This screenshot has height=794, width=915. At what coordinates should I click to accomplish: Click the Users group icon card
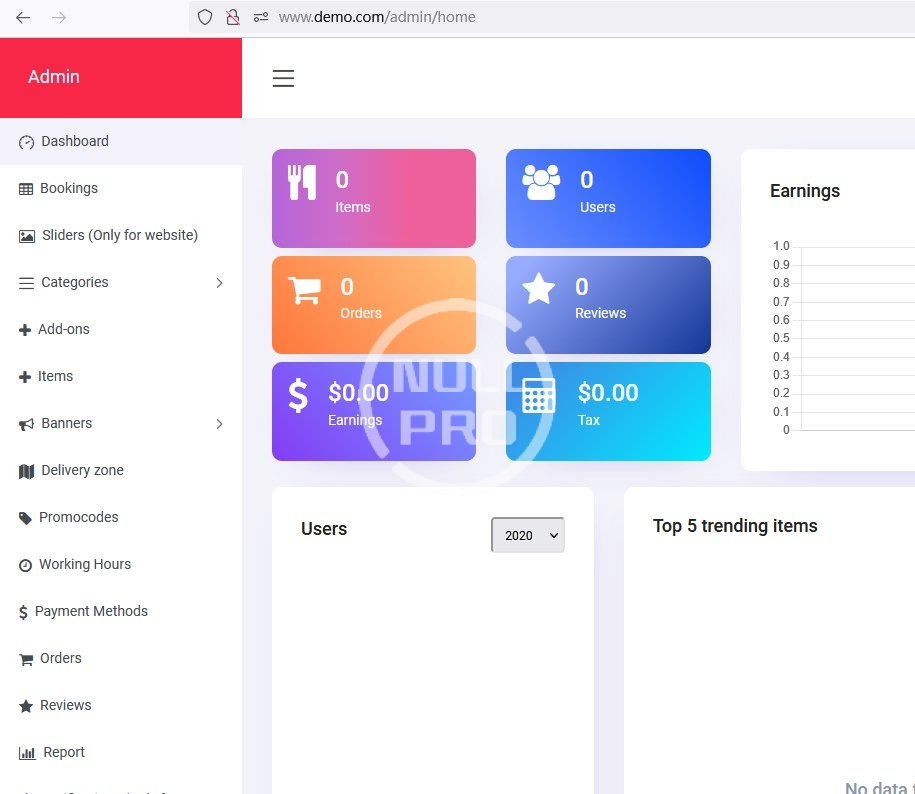pos(541,182)
